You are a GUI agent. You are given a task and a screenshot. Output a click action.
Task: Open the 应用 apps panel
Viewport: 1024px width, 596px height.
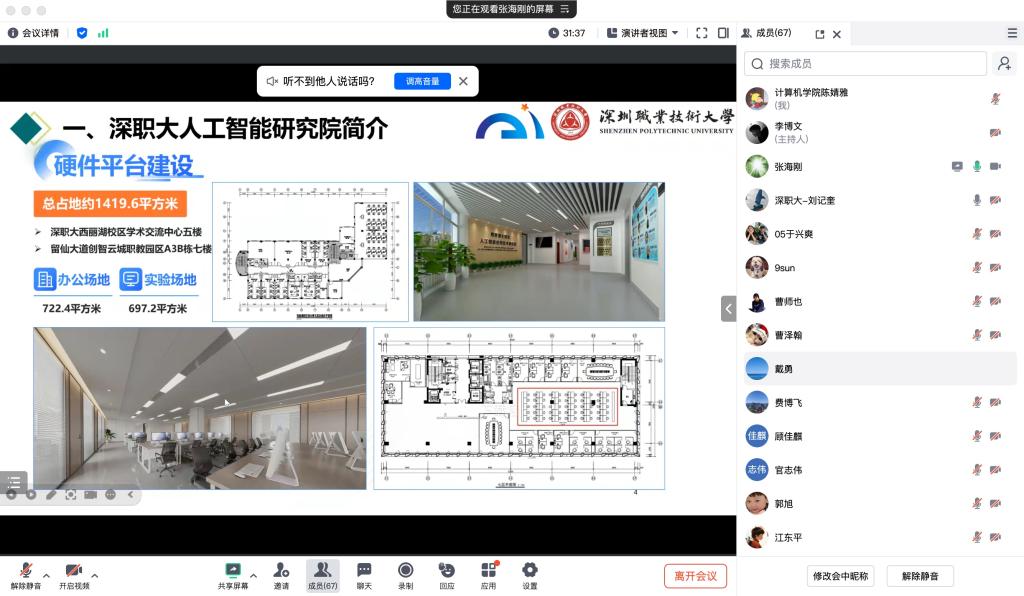click(x=488, y=575)
